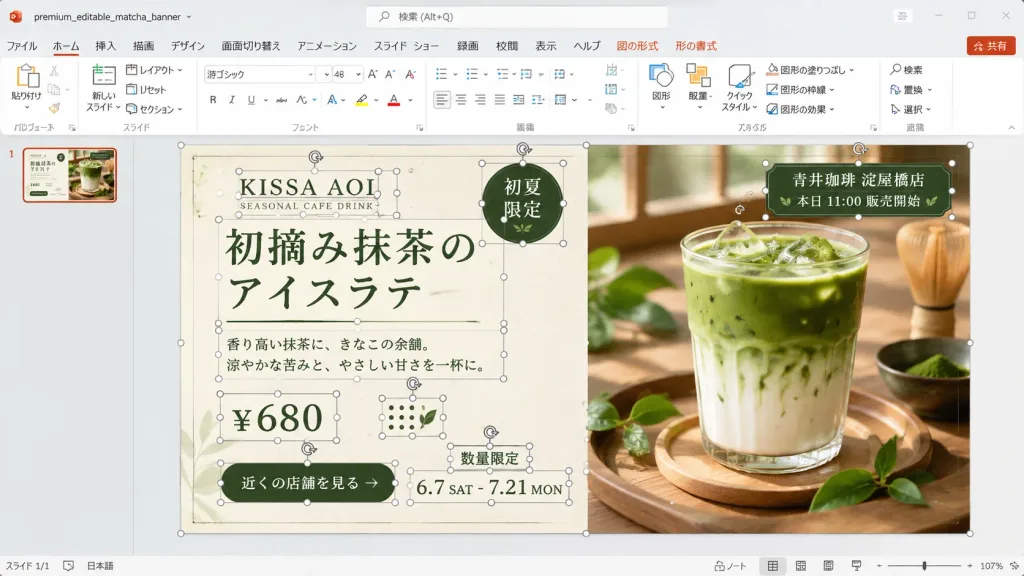
Task: Click the search box (検索 Alt+Q)
Action: point(517,16)
